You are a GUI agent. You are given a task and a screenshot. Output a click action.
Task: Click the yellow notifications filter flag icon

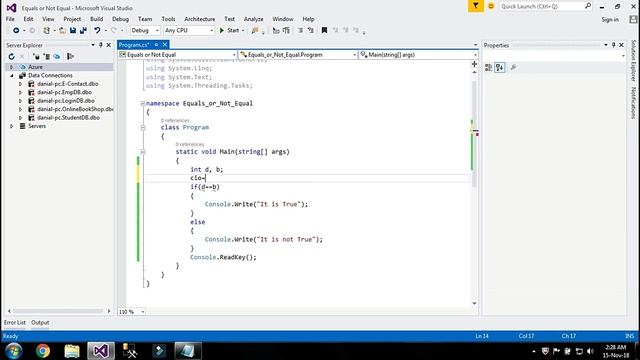pos(476,6)
